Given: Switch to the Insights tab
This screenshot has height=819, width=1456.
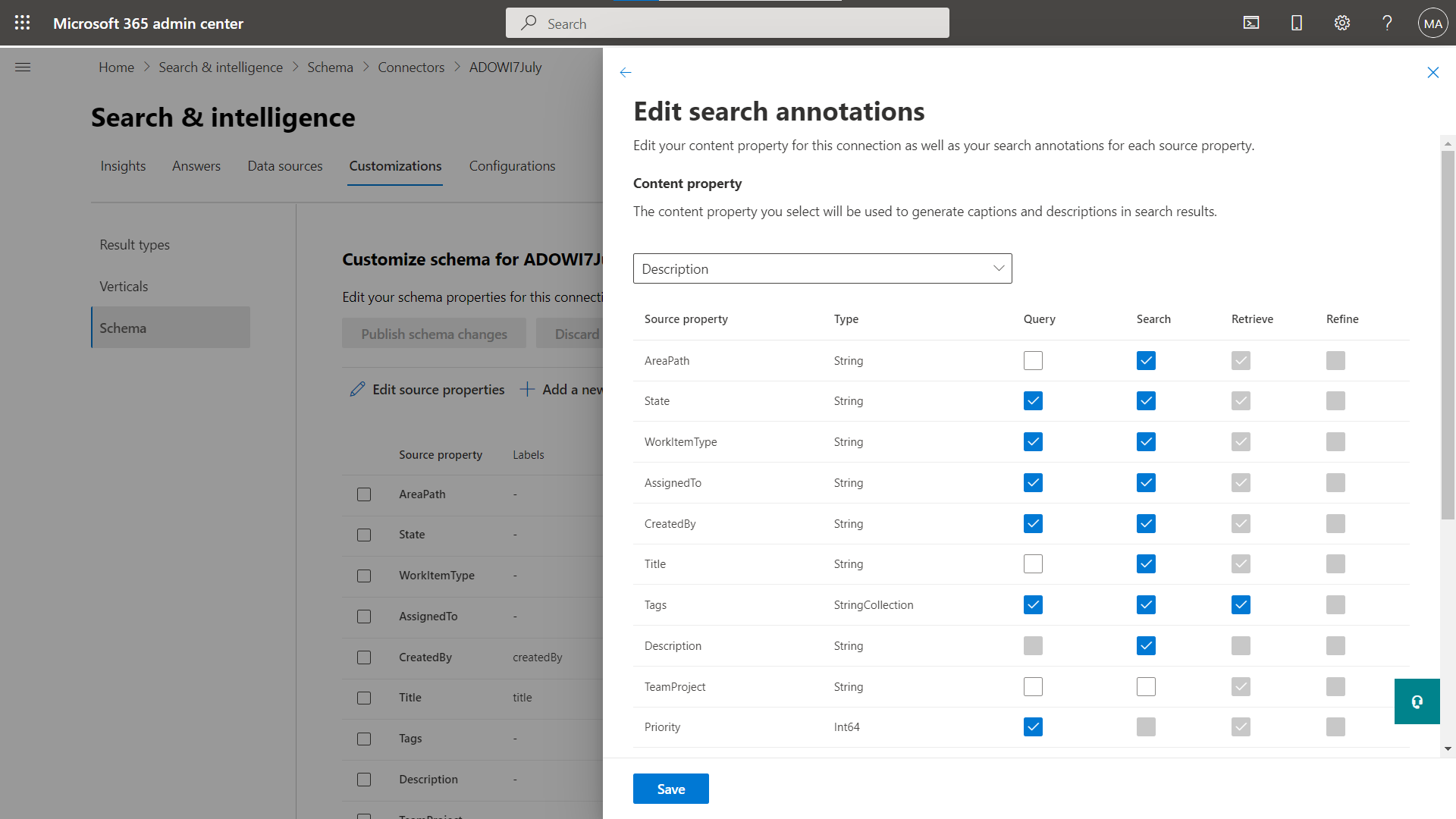Looking at the screenshot, I should [122, 165].
